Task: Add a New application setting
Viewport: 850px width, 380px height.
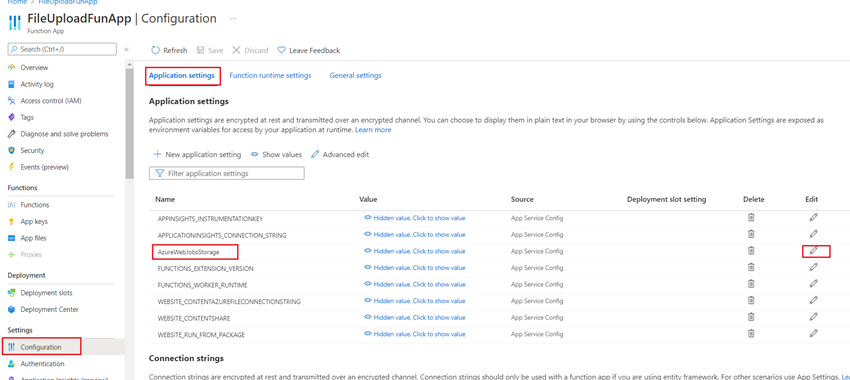Action: click(x=197, y=154)
